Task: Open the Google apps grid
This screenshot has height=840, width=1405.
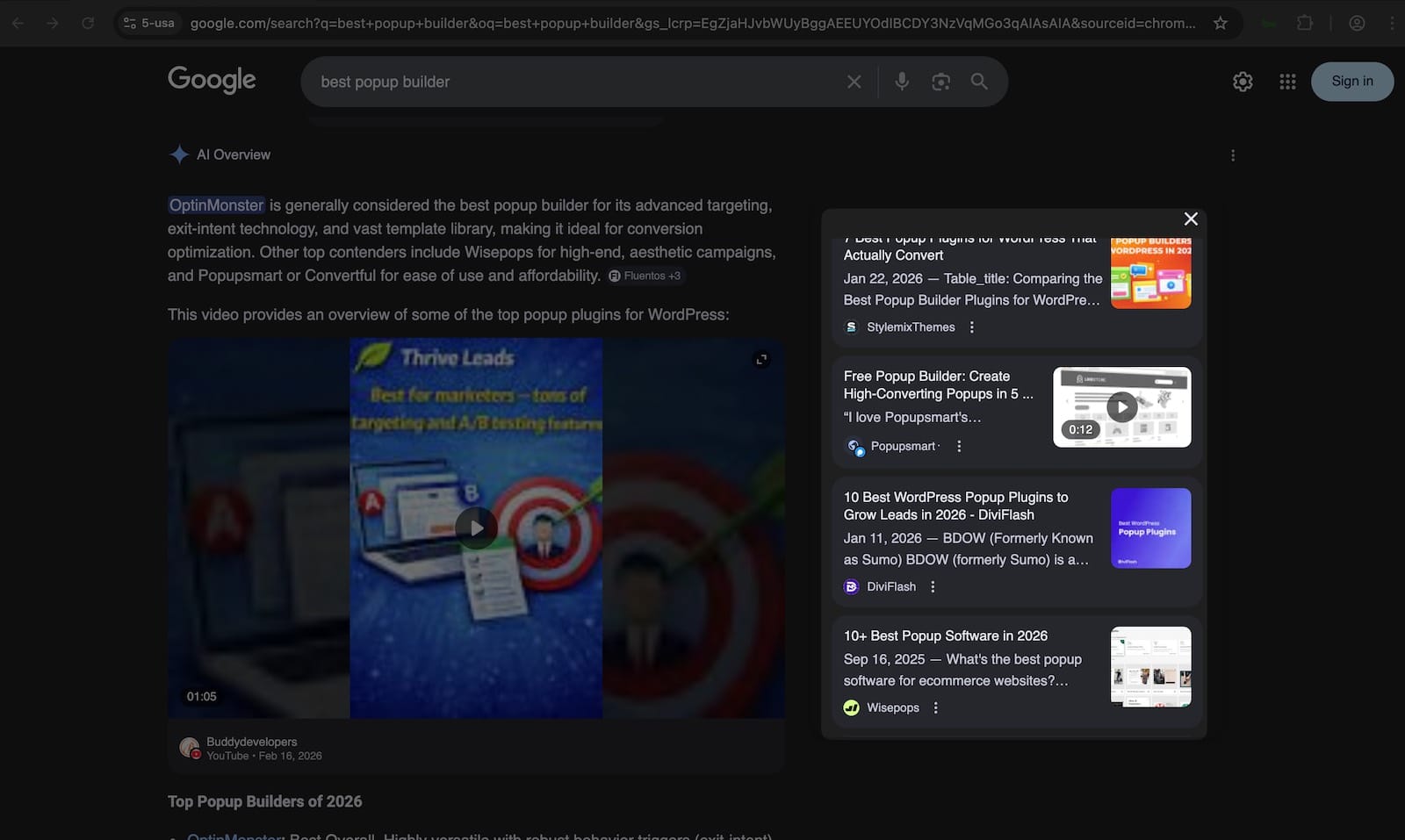Action: tap(1287, 81)
